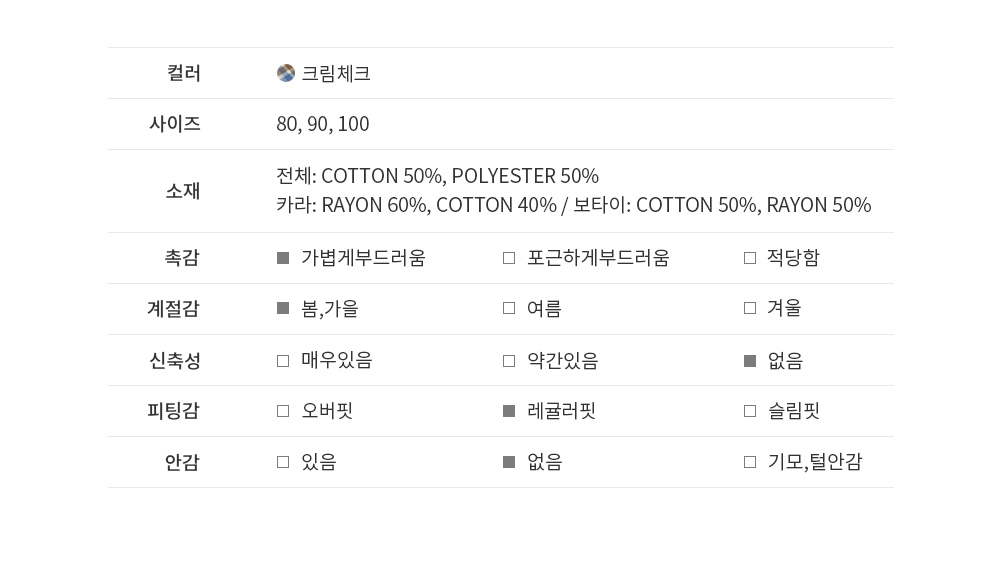Check the 슬림핏 fit checkbox

(750, 411)
